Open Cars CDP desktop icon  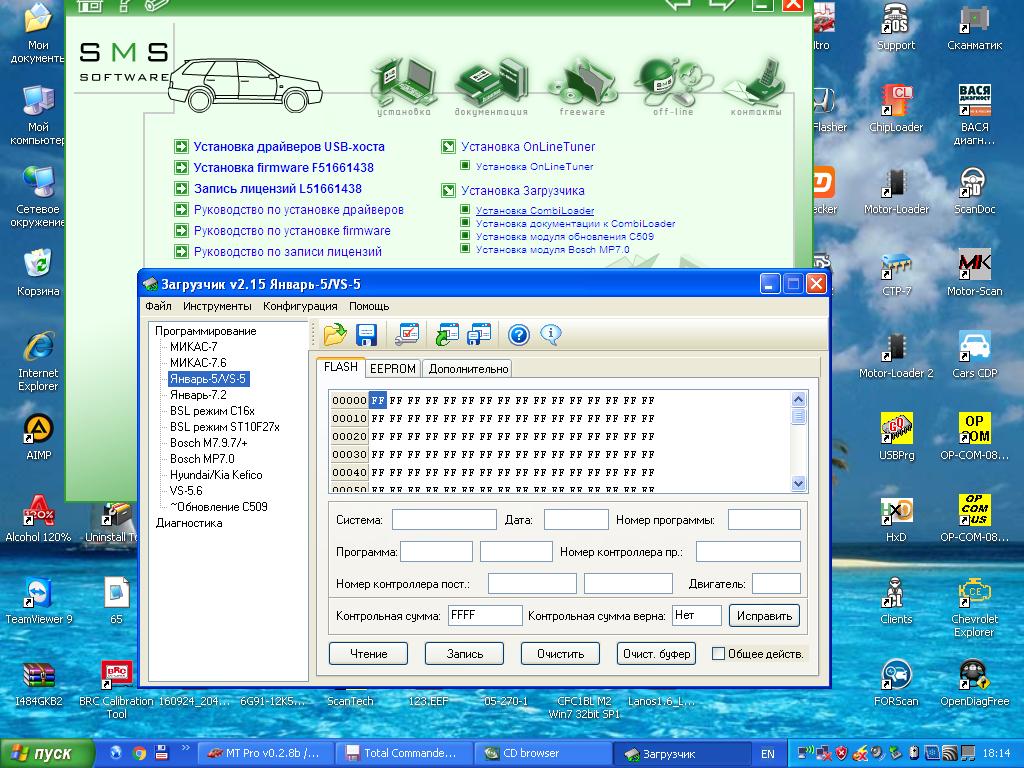coord(974,355)
